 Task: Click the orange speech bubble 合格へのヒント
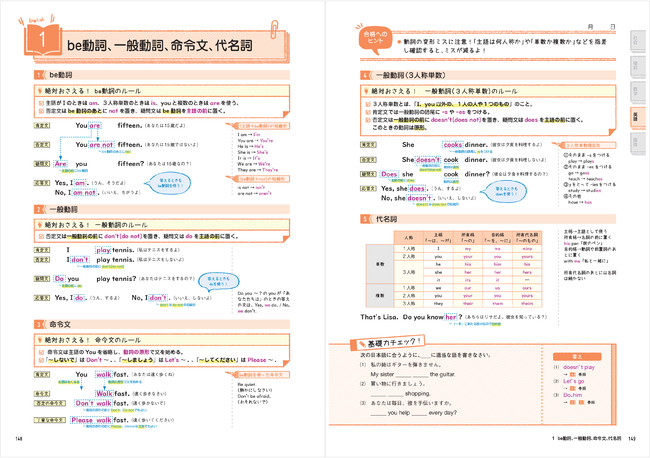pyautogui.click(x=375, y=39)
